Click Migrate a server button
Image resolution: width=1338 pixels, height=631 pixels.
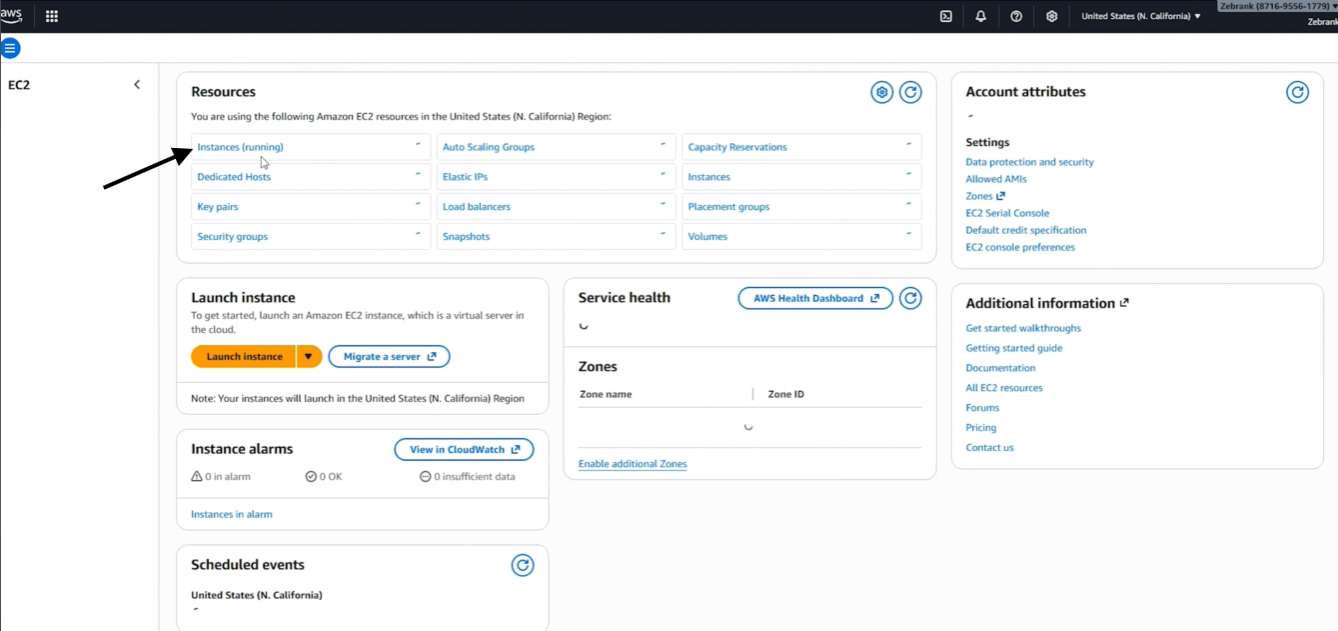[389, 357]
